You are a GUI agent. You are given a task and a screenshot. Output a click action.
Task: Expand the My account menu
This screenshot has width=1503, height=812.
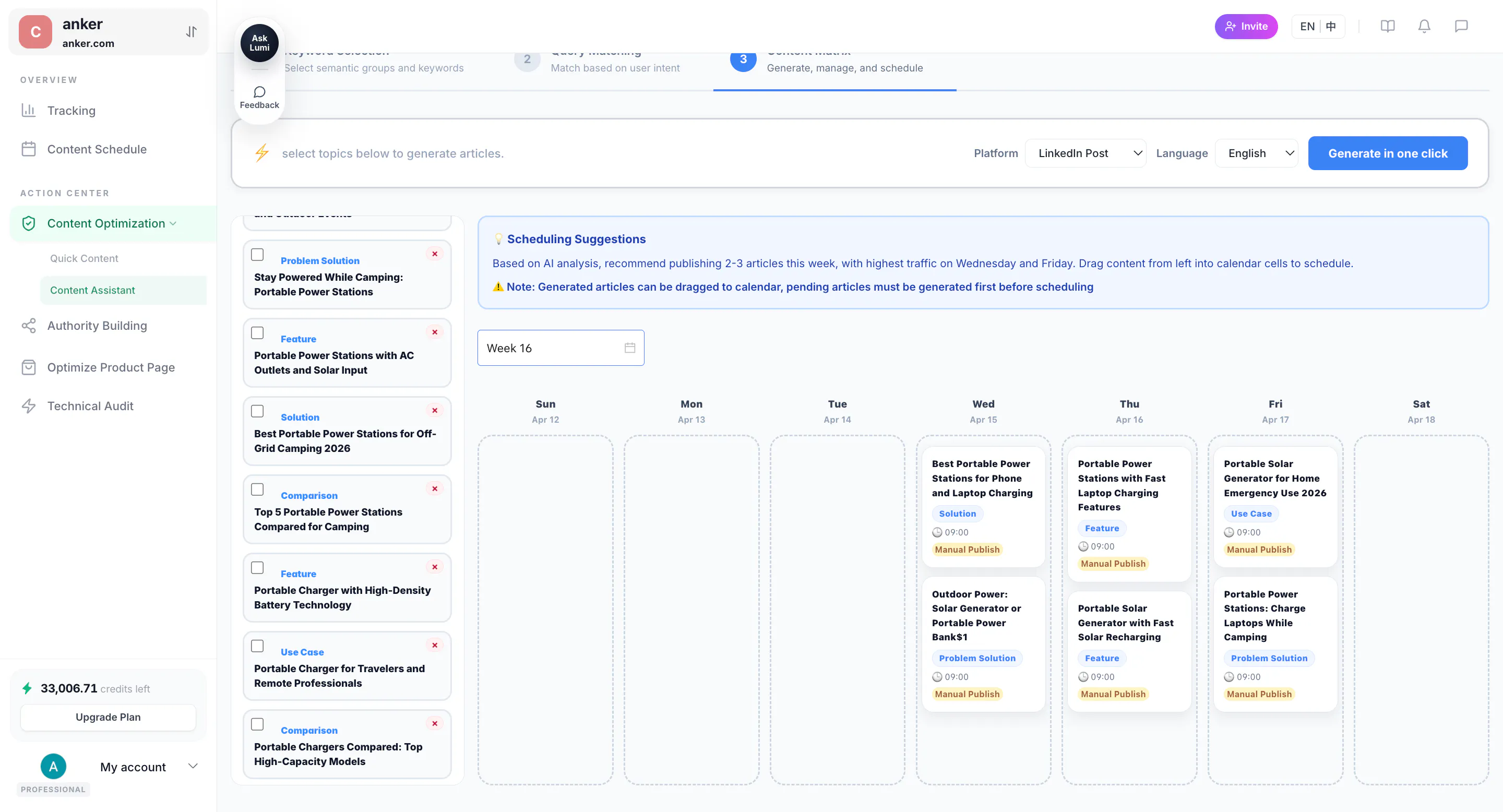[193, 766]
